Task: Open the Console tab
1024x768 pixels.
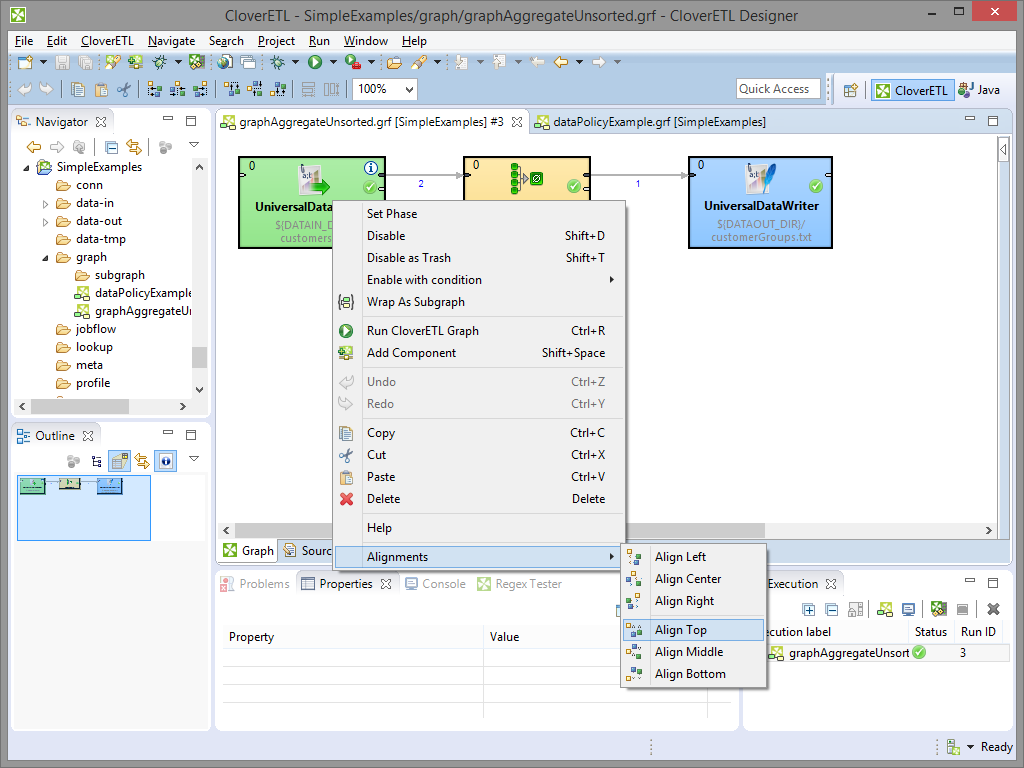Action: point(443,584)
